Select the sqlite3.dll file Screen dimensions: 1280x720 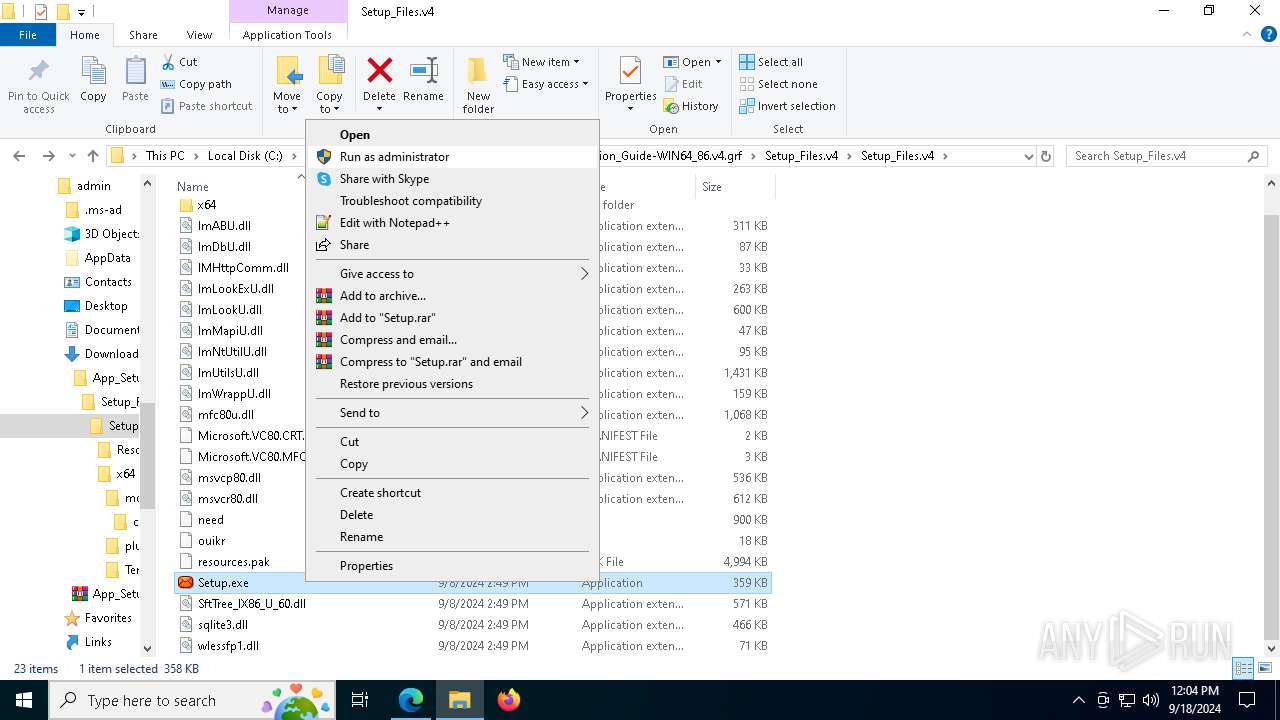pyautogui.click(x=472, y=625)
